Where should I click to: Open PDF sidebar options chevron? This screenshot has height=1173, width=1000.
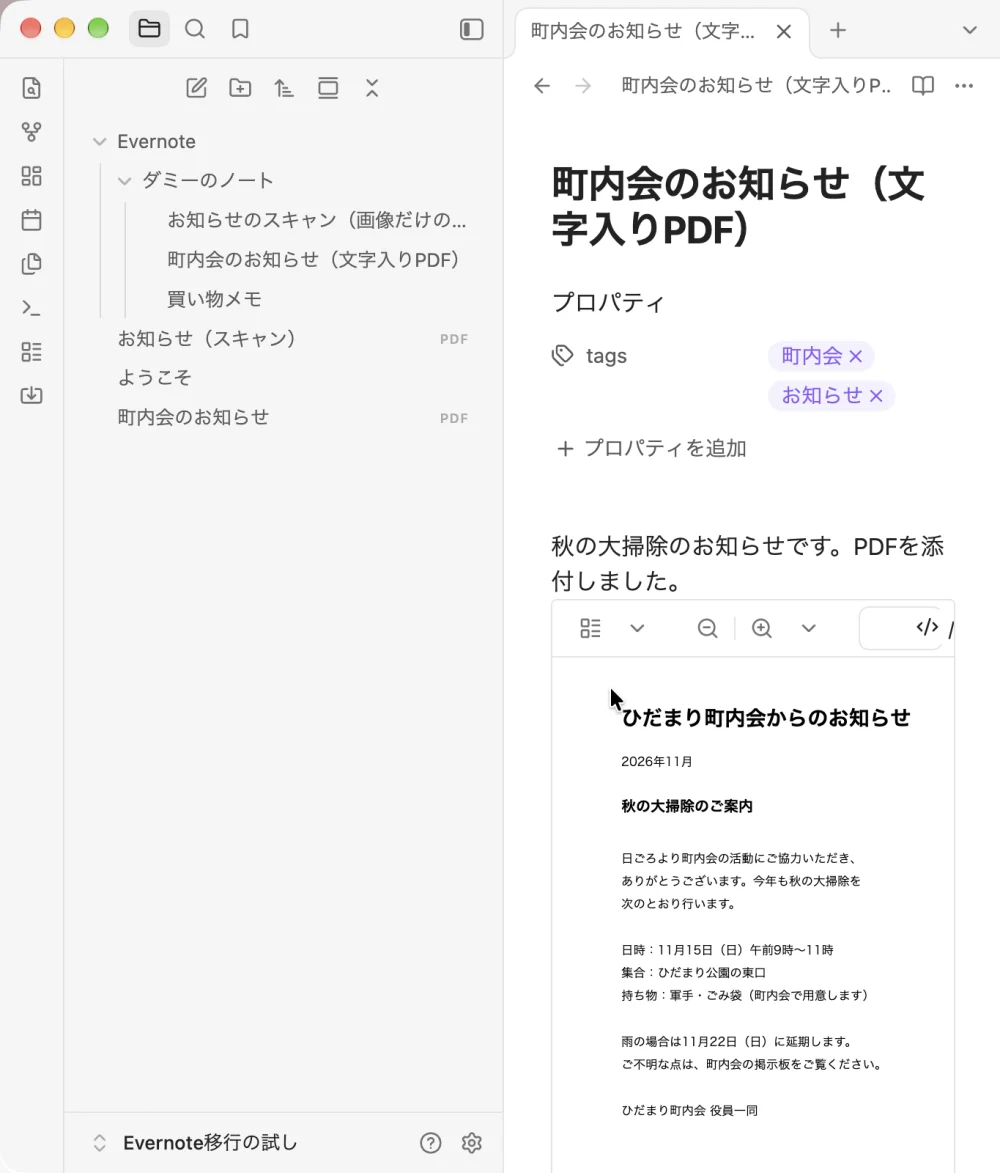pos(637,628)
